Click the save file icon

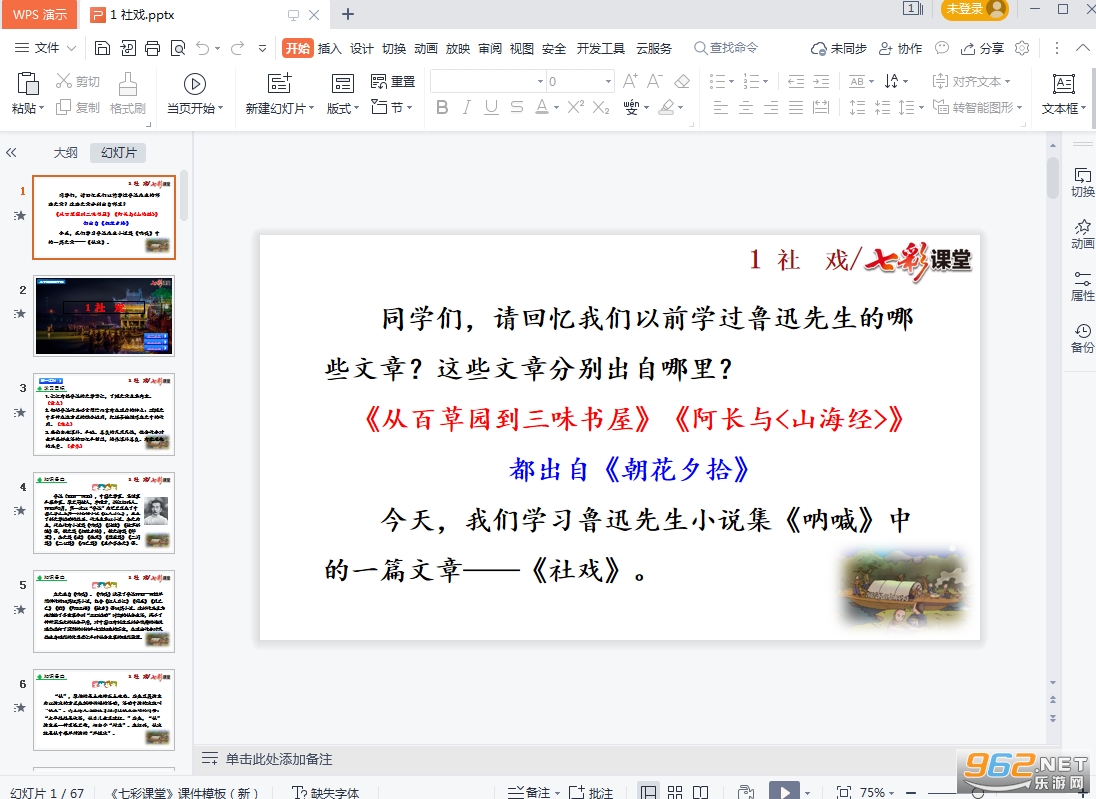coord(102,48)
